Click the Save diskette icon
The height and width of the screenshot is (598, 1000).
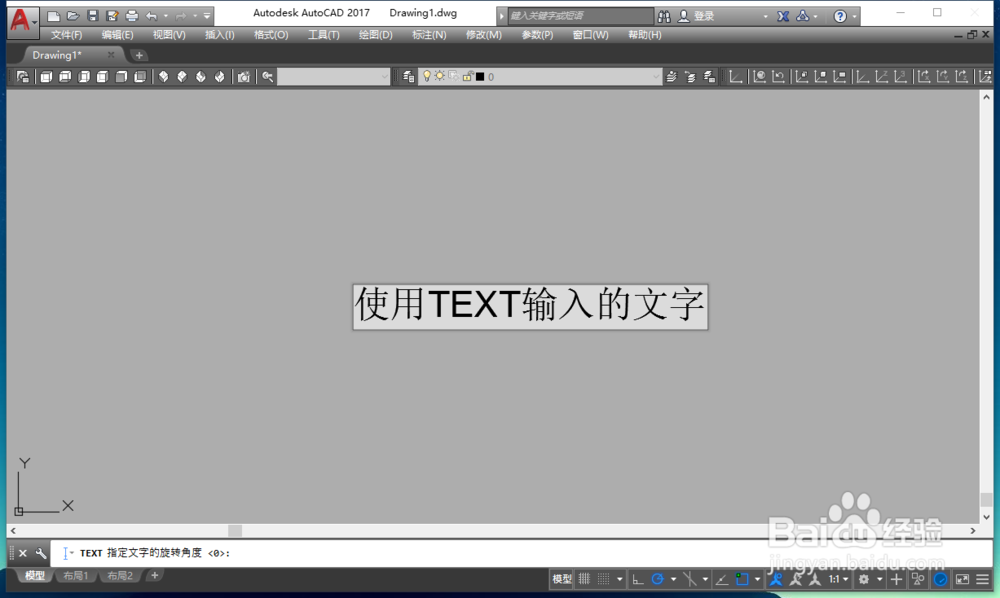tap(92, 16)
